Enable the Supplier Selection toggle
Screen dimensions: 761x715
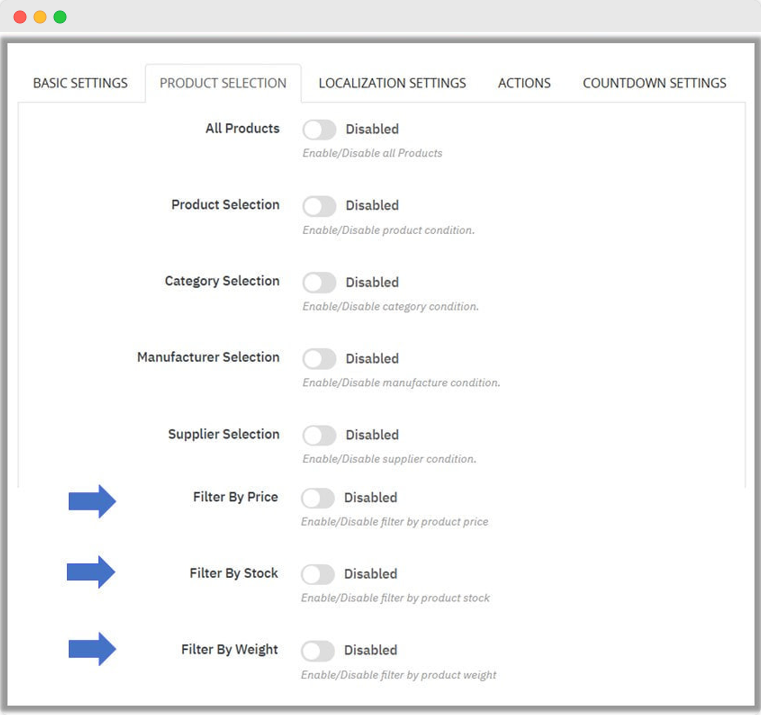[319, 435]
